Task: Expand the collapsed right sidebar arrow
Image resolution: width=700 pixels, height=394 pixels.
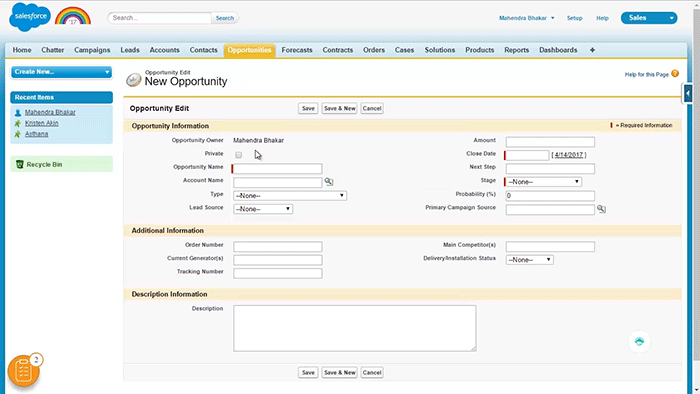Action: click(x=688, y=94)
